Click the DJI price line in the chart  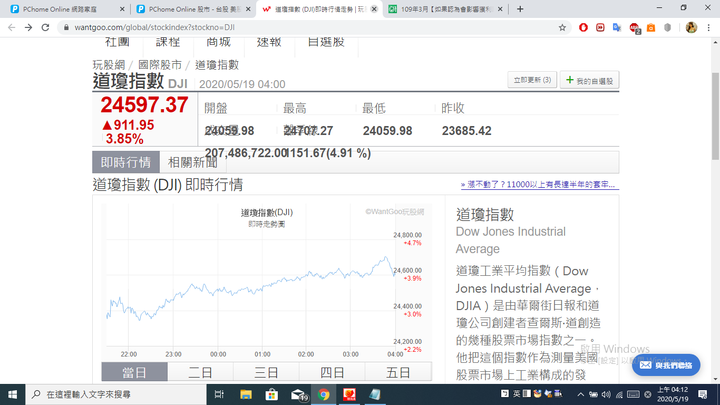click(250, 288)
